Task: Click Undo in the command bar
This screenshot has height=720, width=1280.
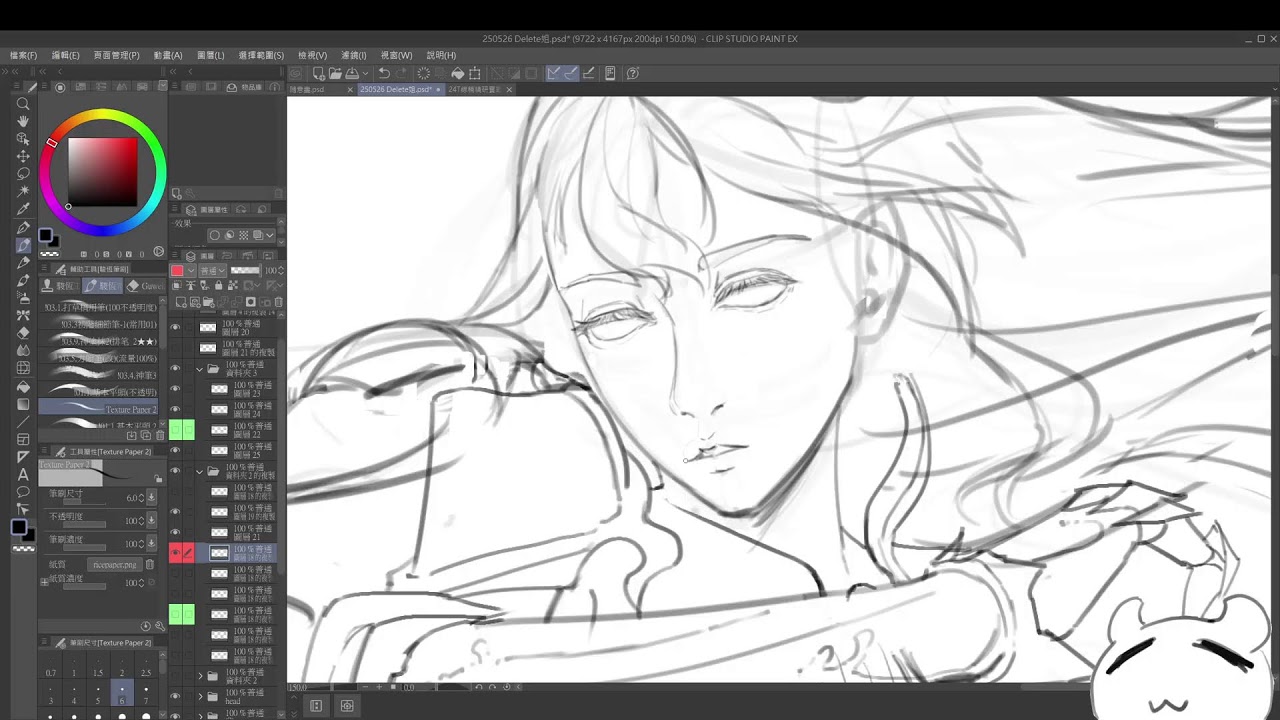Action: [x=383, y=73]
